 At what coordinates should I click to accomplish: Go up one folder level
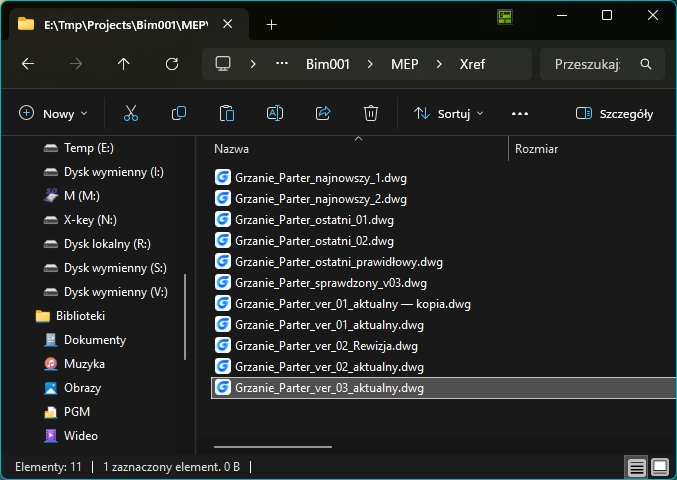[x=123, y=64]
